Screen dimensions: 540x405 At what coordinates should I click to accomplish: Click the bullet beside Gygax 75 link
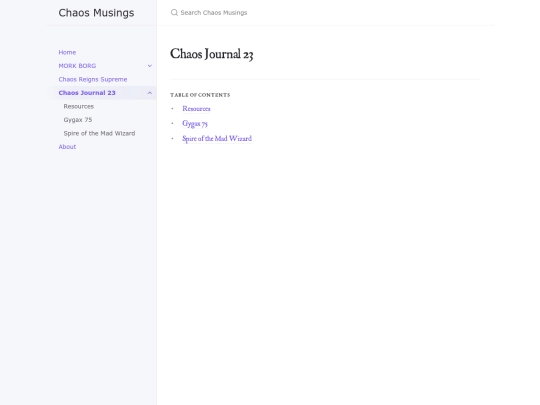(172, 123)
